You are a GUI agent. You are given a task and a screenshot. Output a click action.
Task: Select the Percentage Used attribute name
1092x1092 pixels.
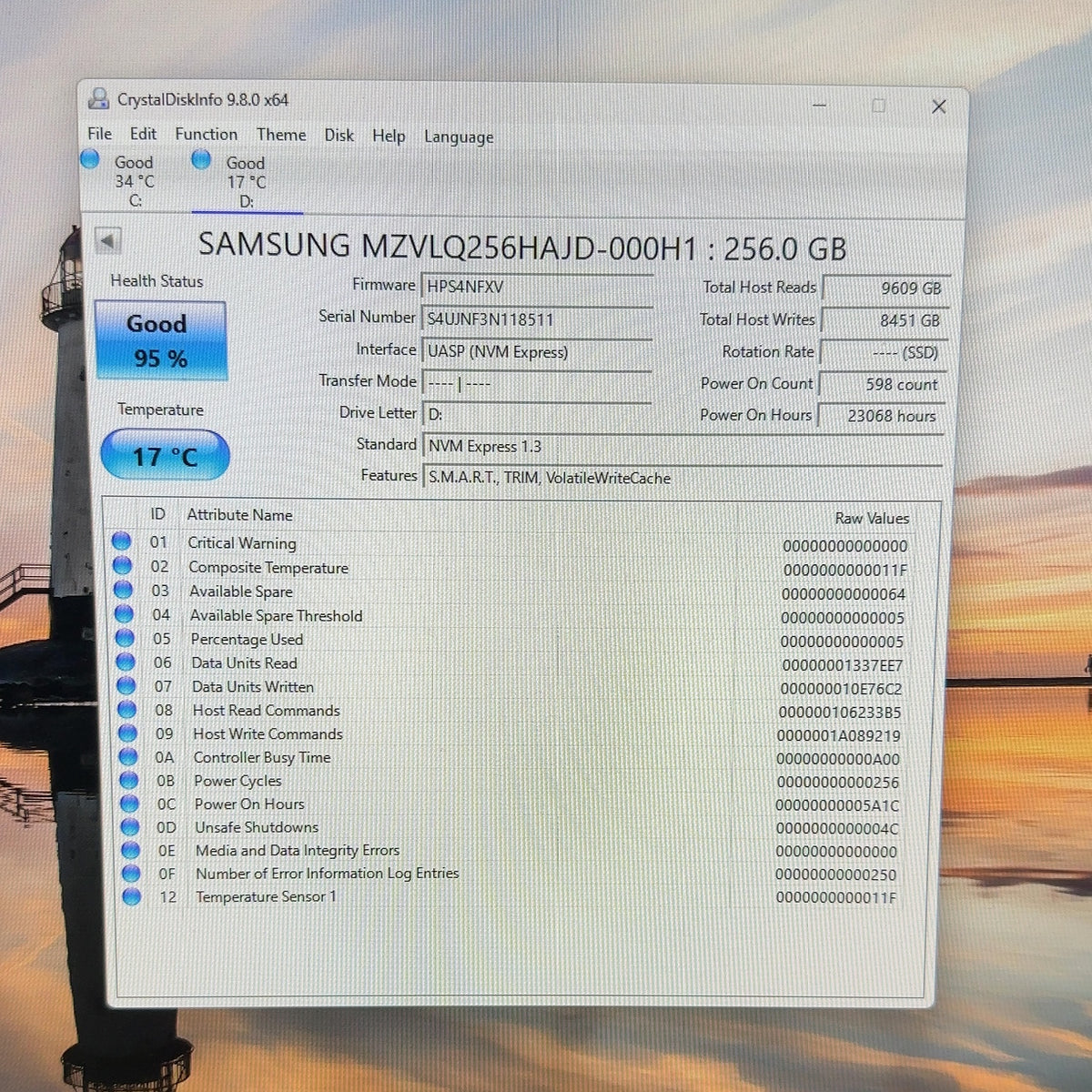pyautogui.click(x=247, y=640)
